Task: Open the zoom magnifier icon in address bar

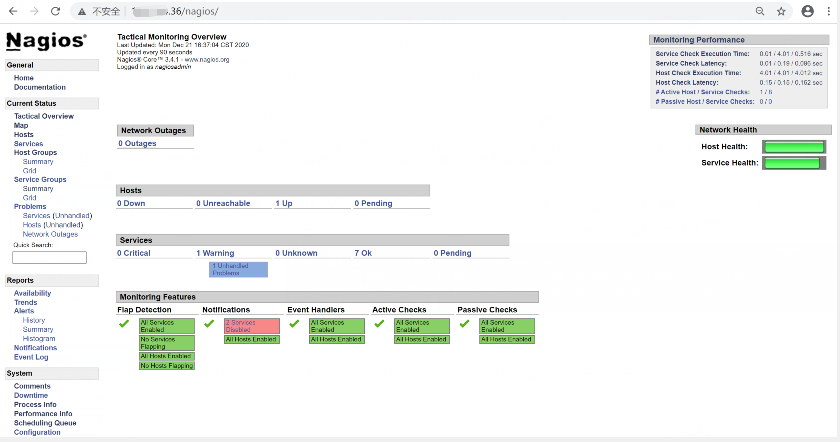Action: (x=760, y=11)
